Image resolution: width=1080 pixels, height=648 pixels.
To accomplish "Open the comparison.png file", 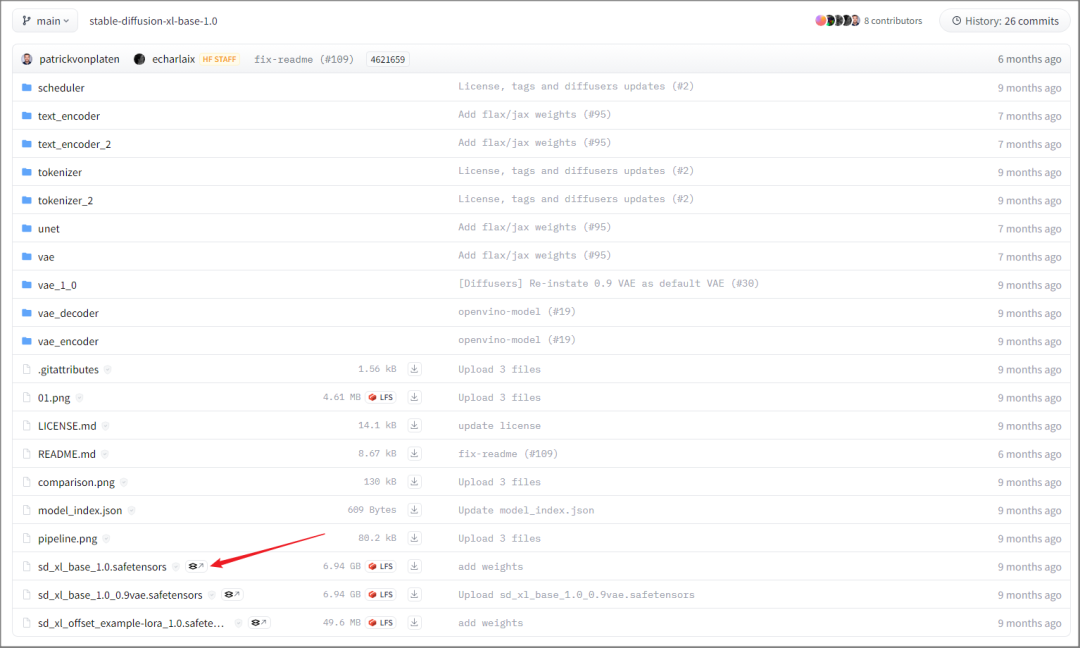I will coord(76,483).
